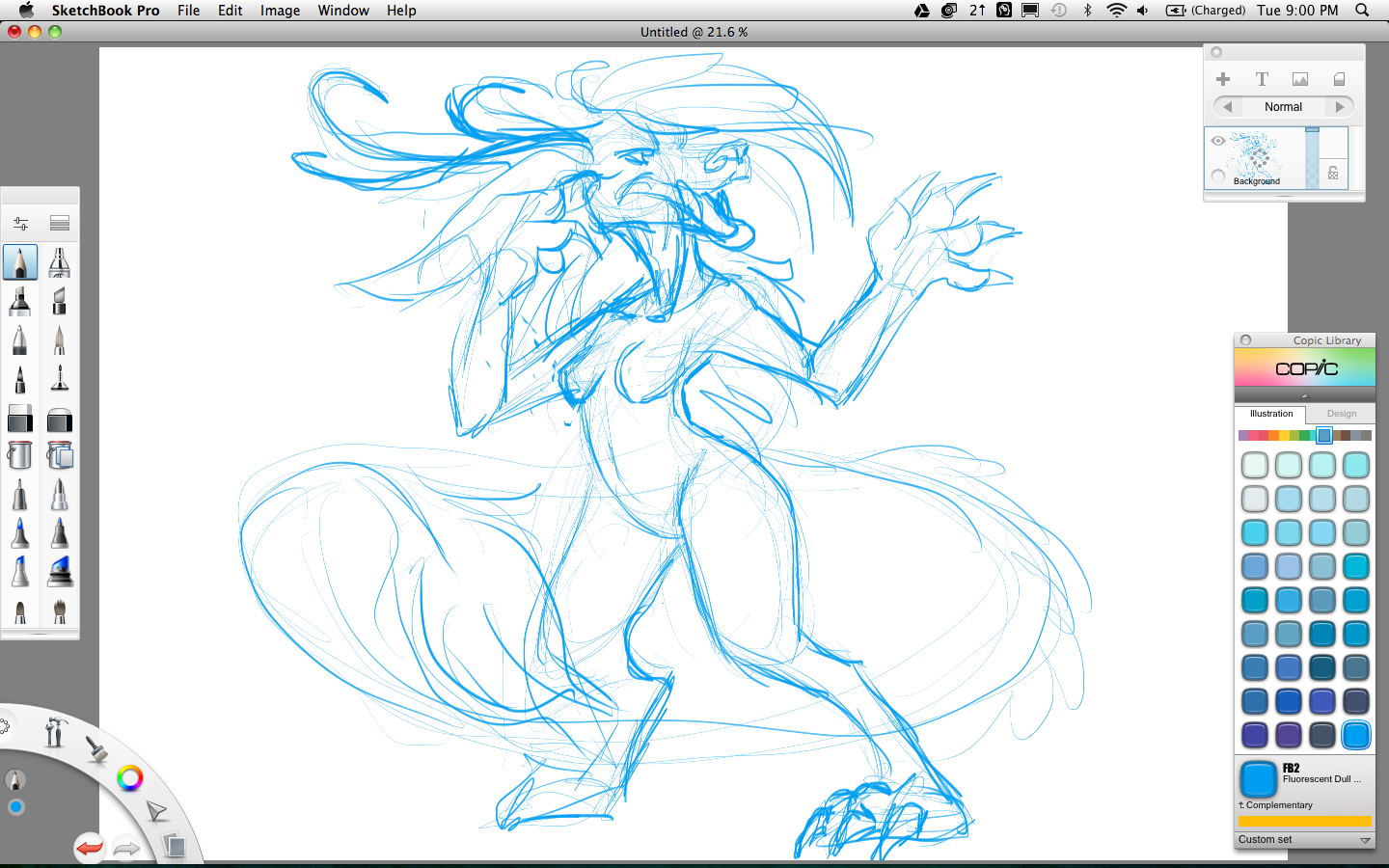Open the SketchBook Pro application menu
This screenshot has width=1389, height=868.
point(106,11)
